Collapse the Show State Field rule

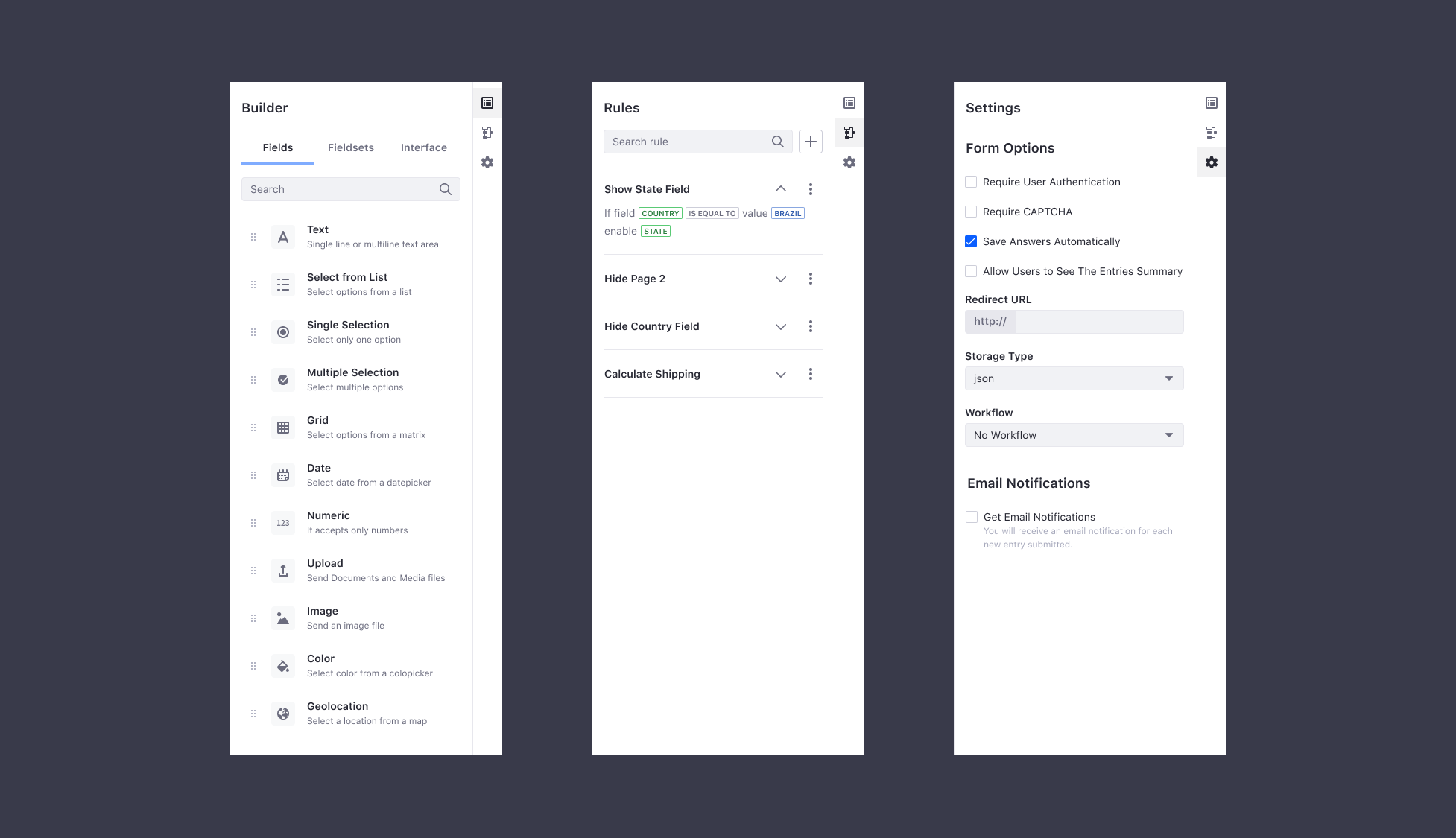(781, 189)
